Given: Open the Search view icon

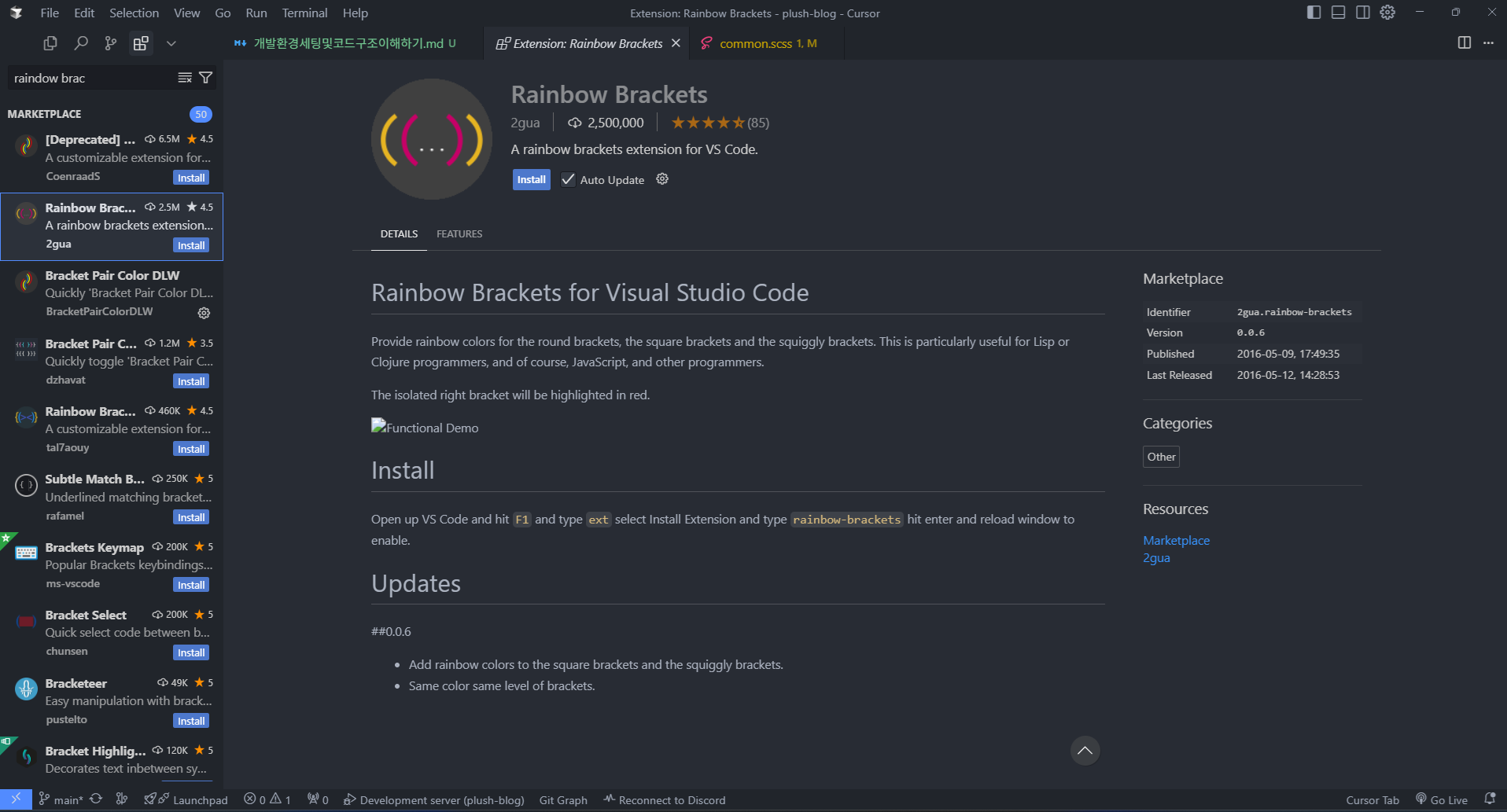Looking at the screenshot, I should click(x=80, y=43).
